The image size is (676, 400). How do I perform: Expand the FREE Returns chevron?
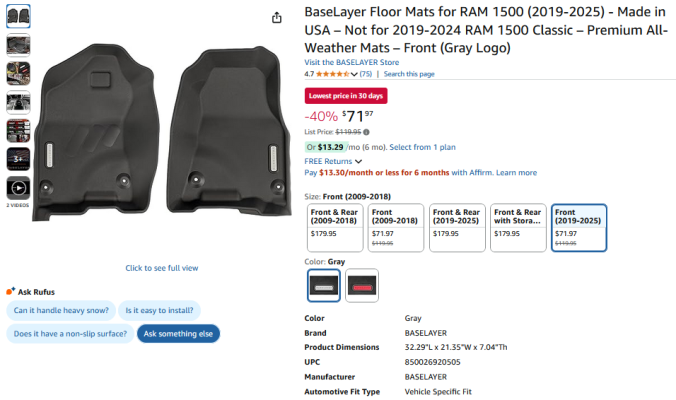click(358, 161)
